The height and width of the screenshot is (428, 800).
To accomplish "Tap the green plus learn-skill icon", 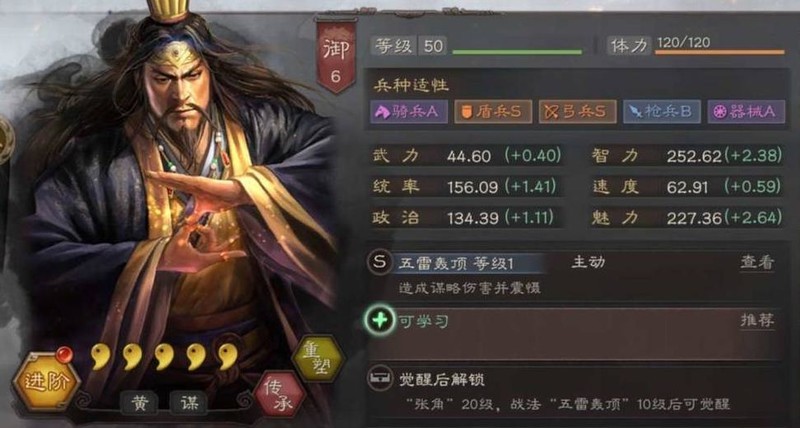I will tap(380, 320).
